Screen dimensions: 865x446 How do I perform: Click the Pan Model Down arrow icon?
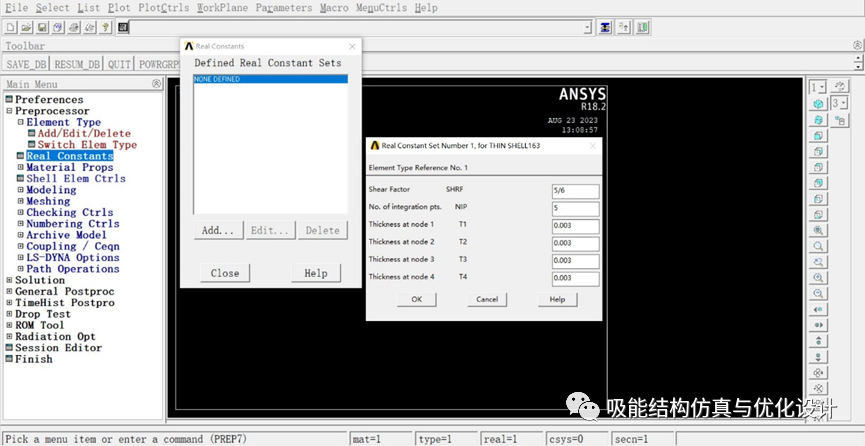[x=818, y=357]
